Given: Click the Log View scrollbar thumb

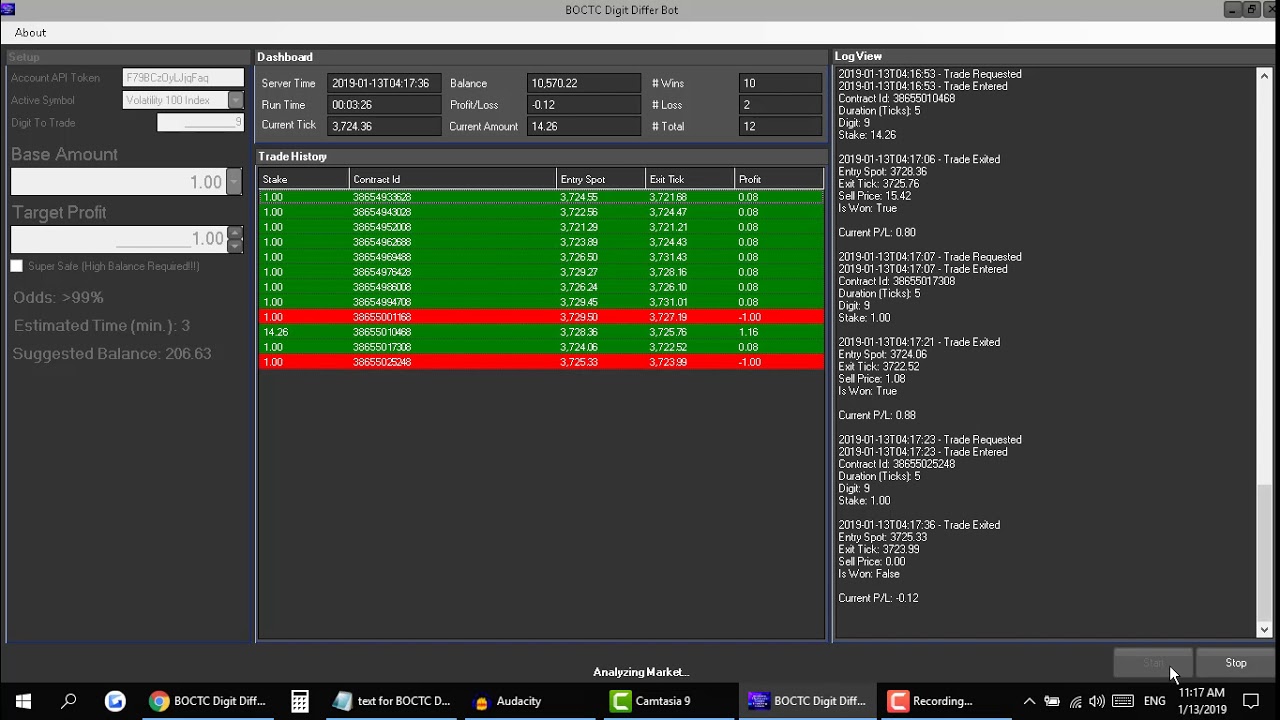Looking at the screenshot, I should (x=1264, y=552).
